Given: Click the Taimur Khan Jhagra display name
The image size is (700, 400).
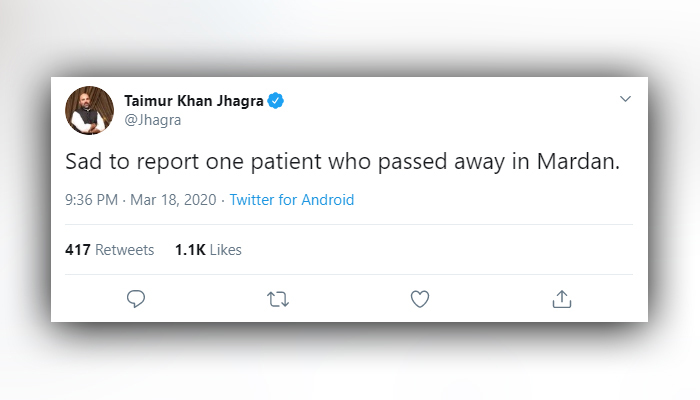Looking at the screenshot, I should [x=191, y=100].
